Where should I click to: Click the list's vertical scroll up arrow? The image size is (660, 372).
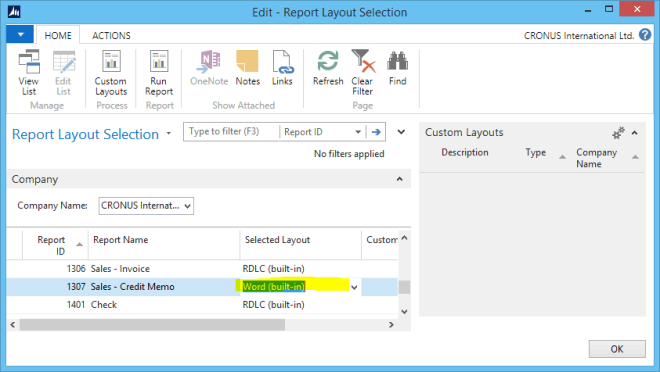(x=404, y=238)
